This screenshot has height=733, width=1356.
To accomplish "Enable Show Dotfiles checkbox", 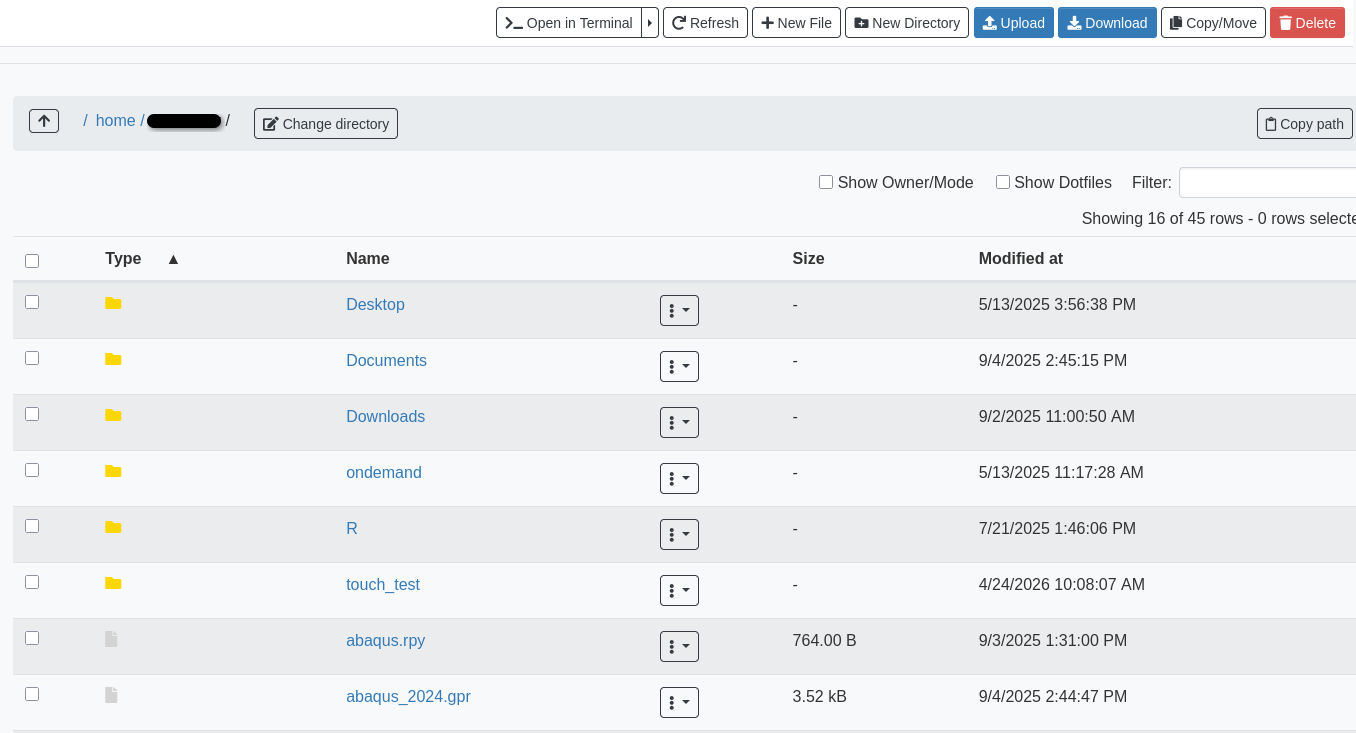I will click(1003, 182).
